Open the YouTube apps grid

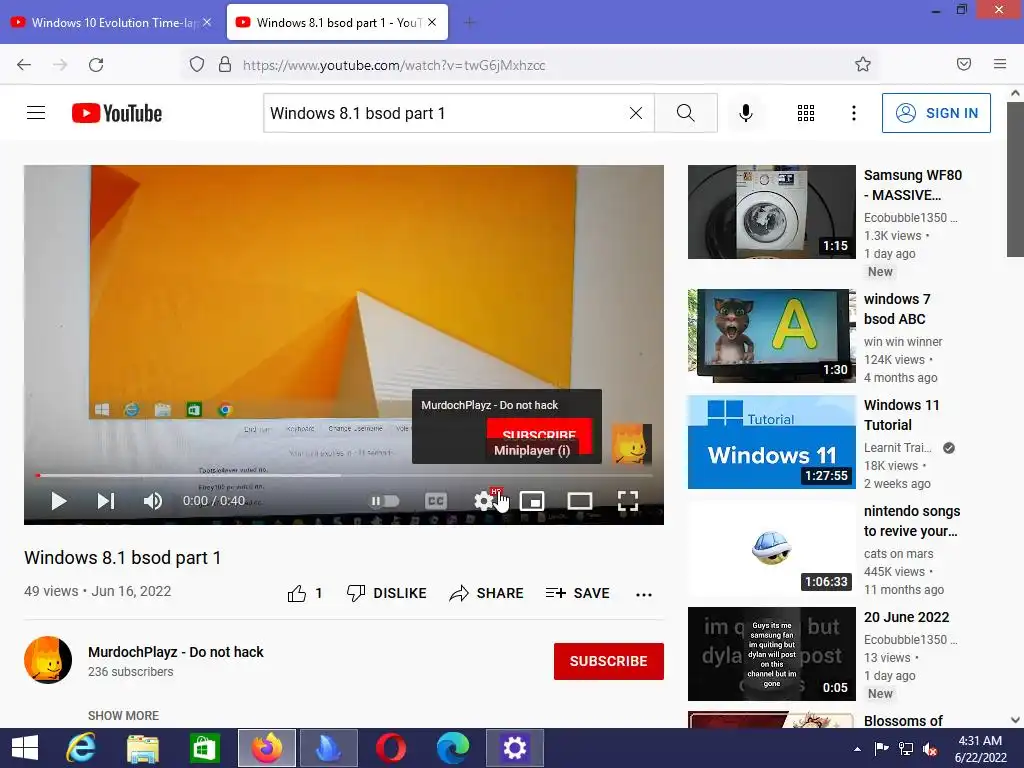click(806, 113)
